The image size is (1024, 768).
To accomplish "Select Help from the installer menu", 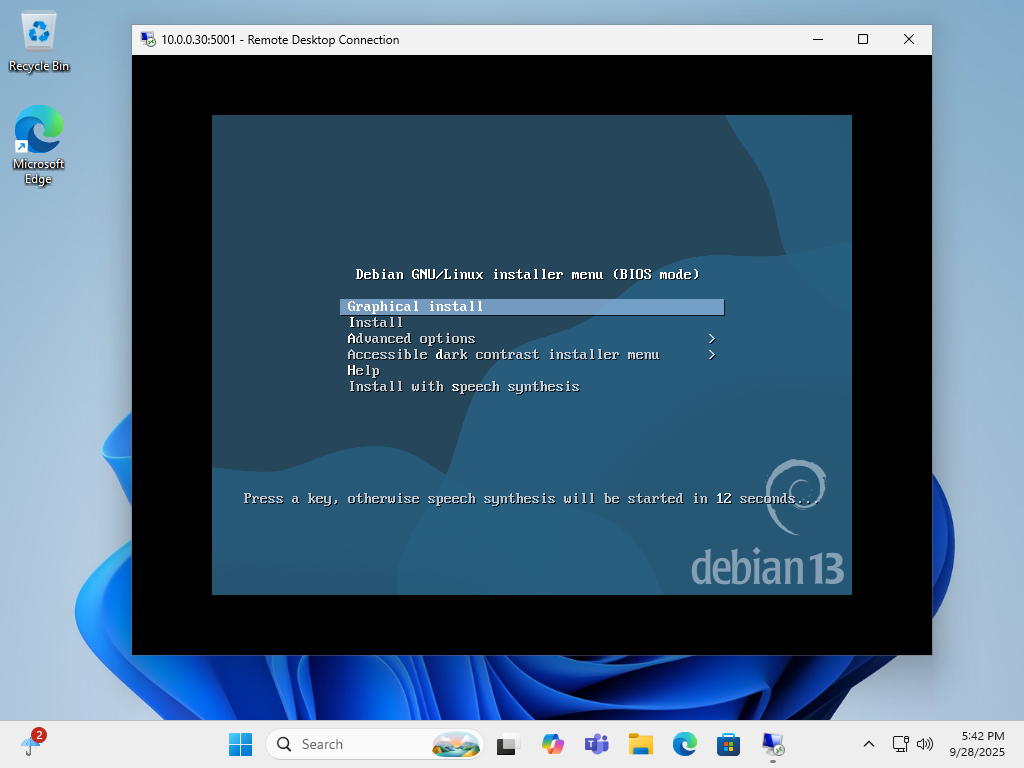I will point(364,370).
